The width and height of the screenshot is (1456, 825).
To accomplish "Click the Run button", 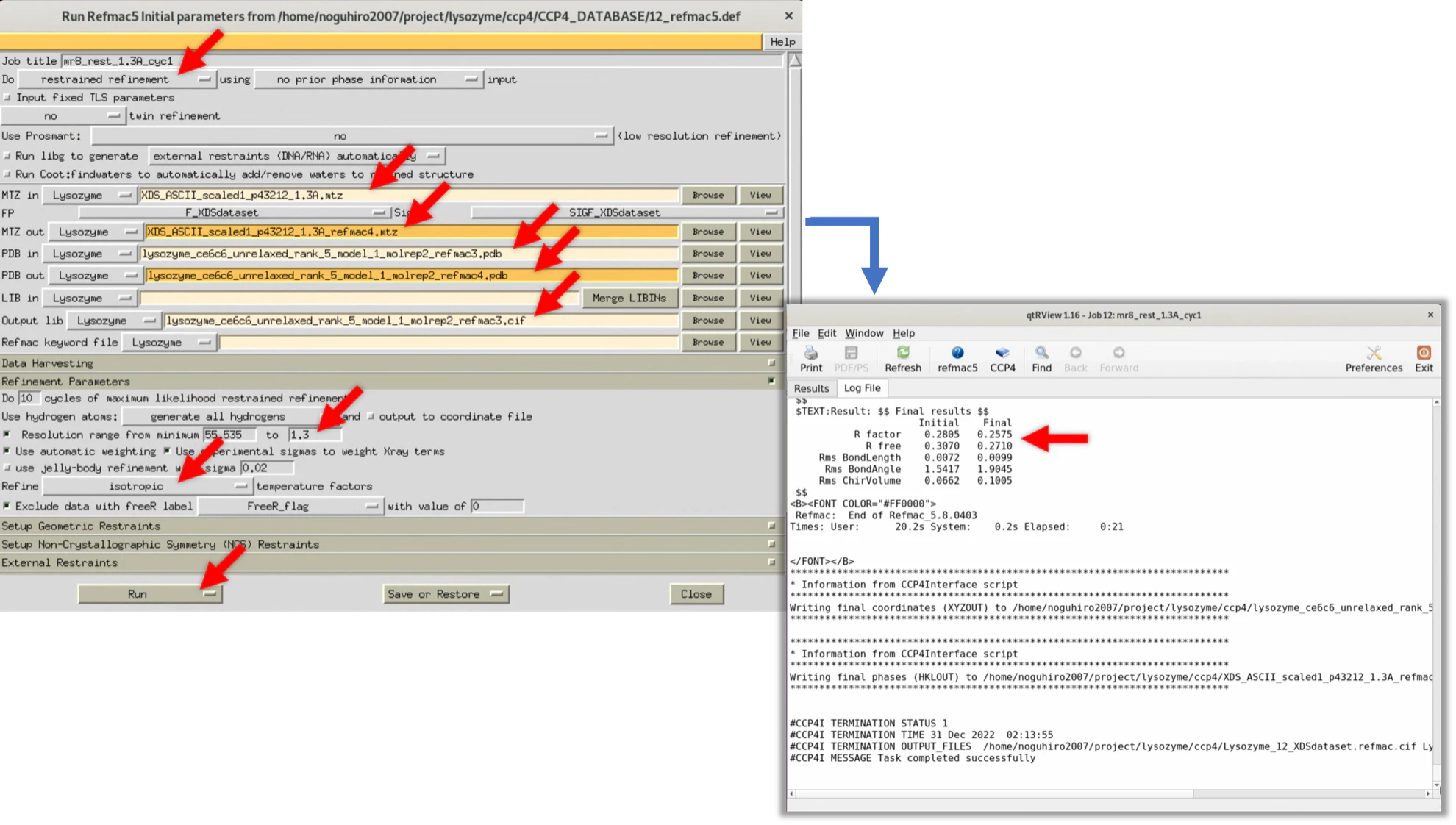I will 150,594.
